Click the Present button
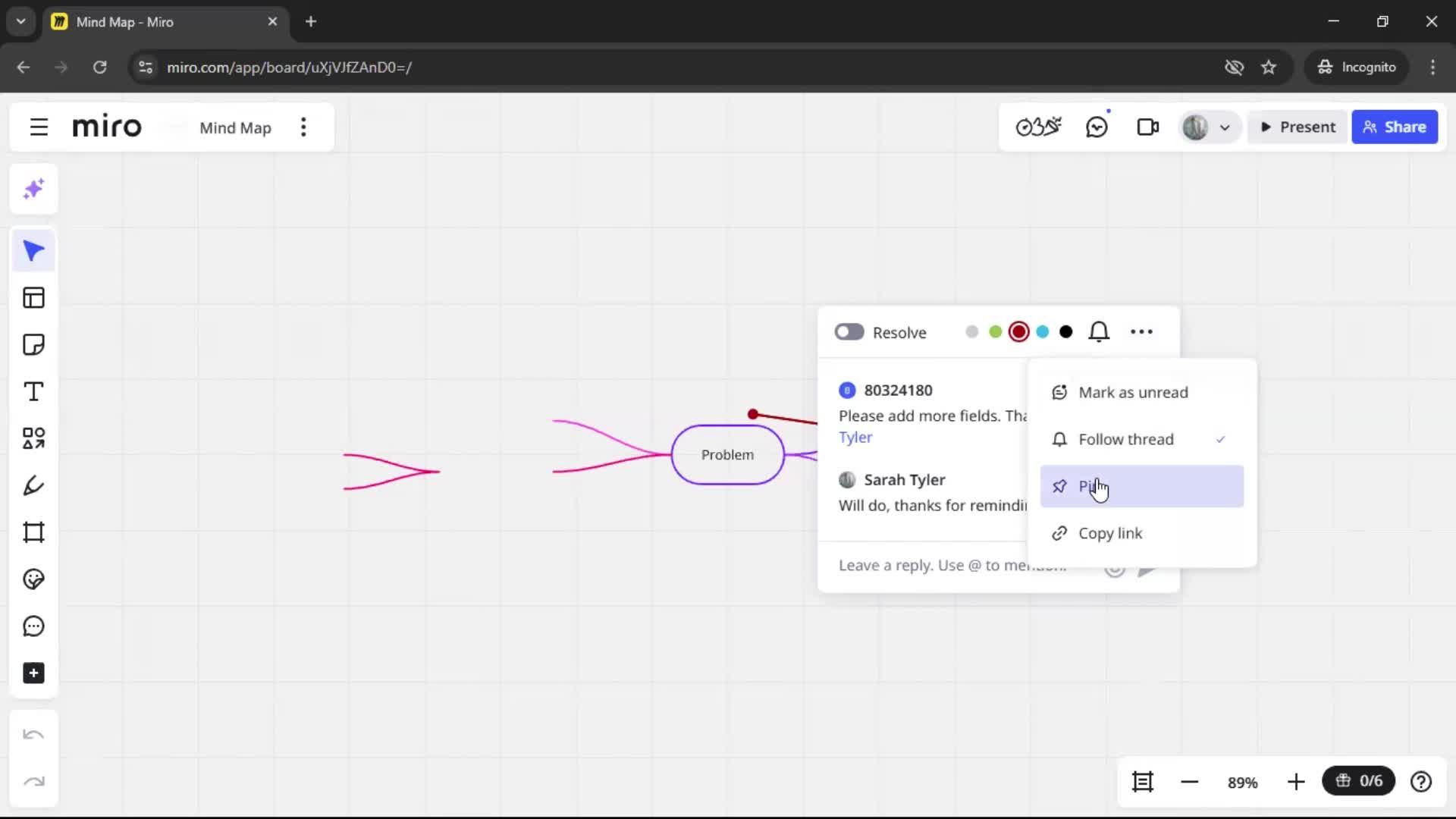Screen dimensions: 1456x819 pos(1298,127)
